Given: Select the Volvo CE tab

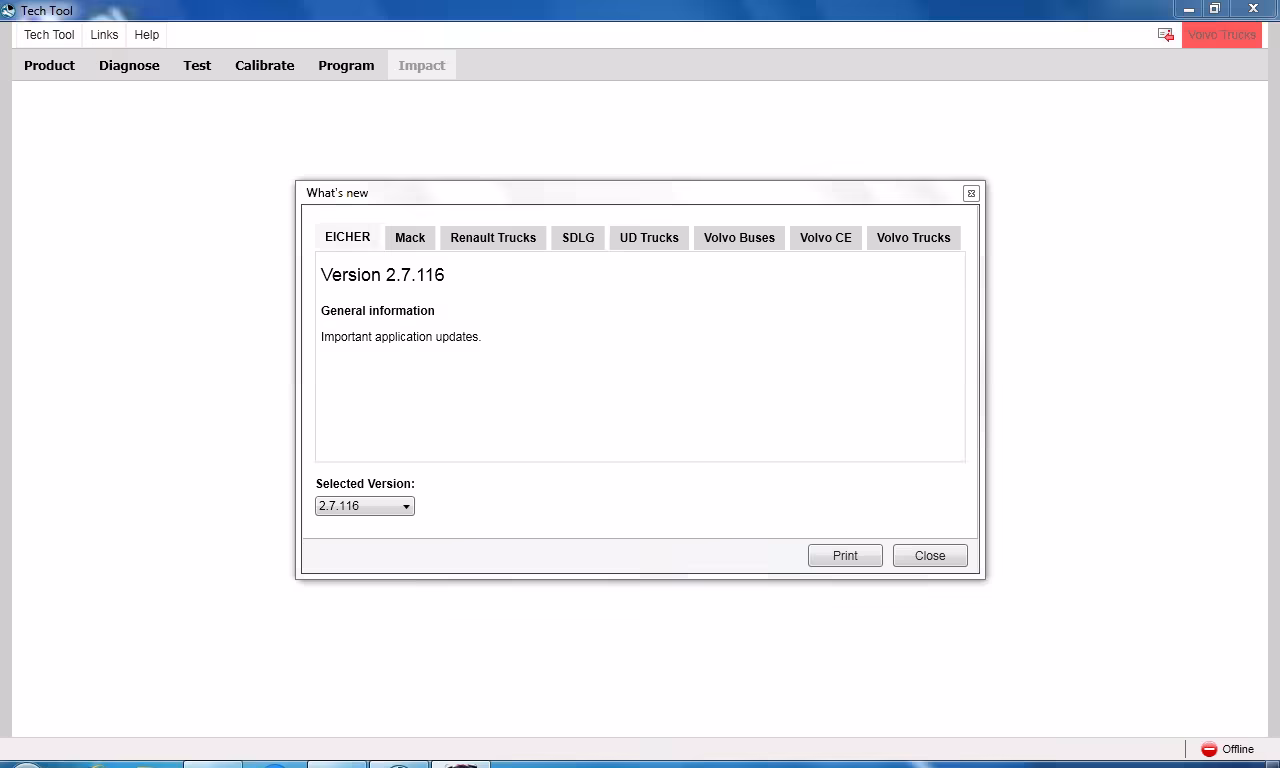Looking at the screenshot, I should [826, 238].
